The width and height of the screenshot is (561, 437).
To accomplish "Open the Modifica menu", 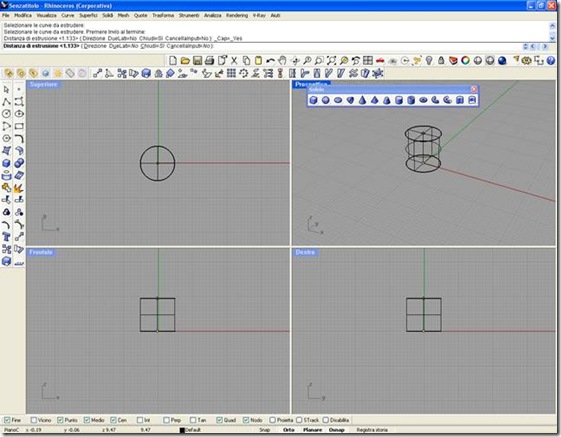I will (x=23, y=15).
